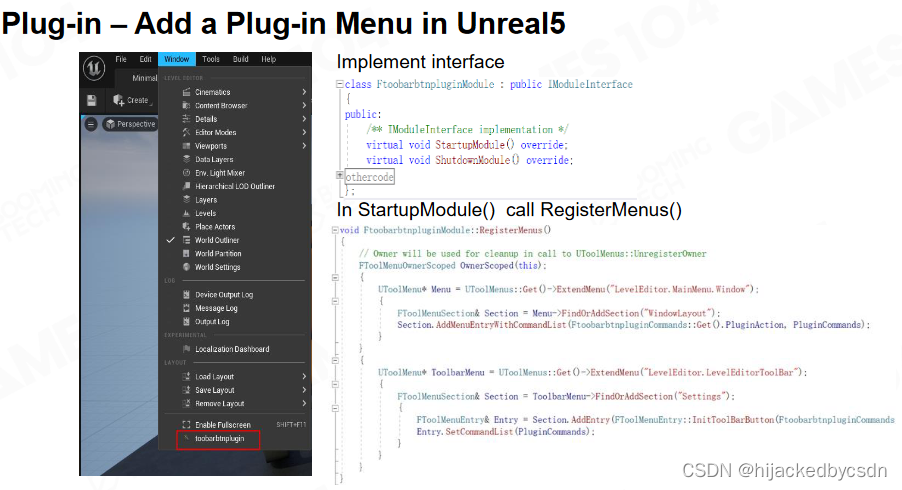Image resolution: width=902 pixels, height=490 pixels.
Task: Click the Localization Dashboard entry text
Action: [x=232, y=349]
